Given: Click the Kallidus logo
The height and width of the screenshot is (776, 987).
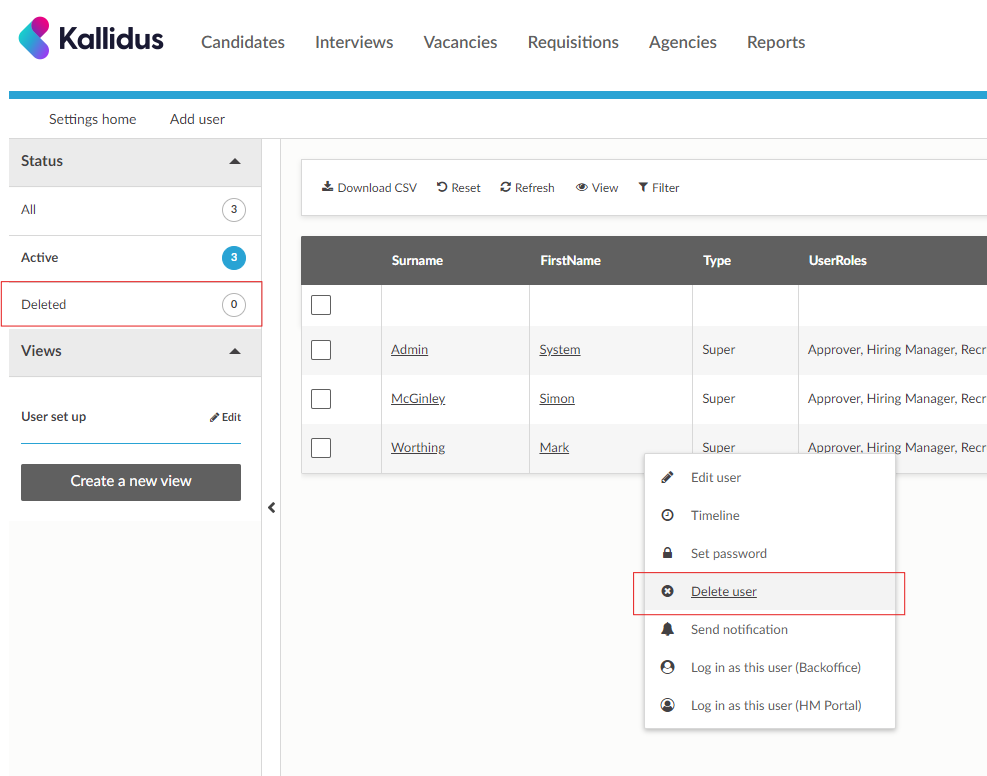Looking at the screenshot, I should (x=91, y=39).
